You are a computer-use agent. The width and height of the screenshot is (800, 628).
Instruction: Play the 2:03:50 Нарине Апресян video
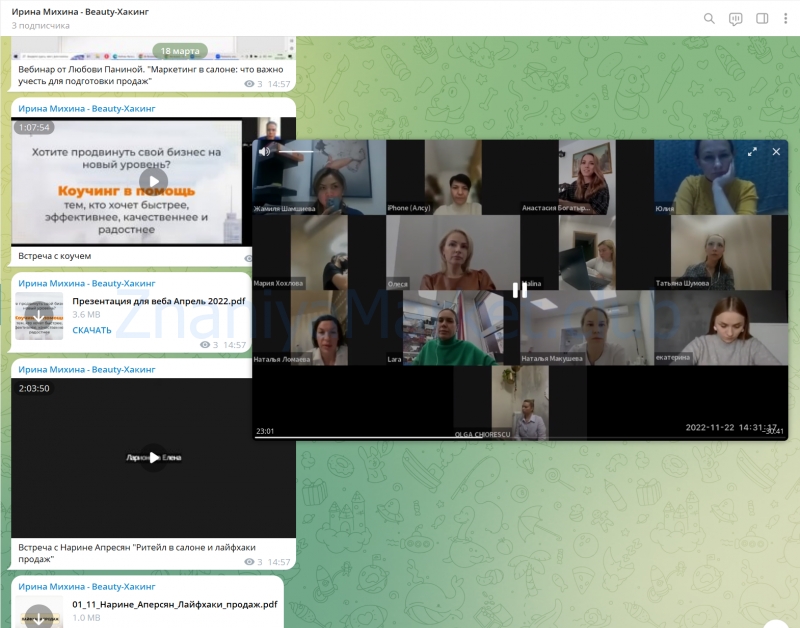[x=153, y=457]
